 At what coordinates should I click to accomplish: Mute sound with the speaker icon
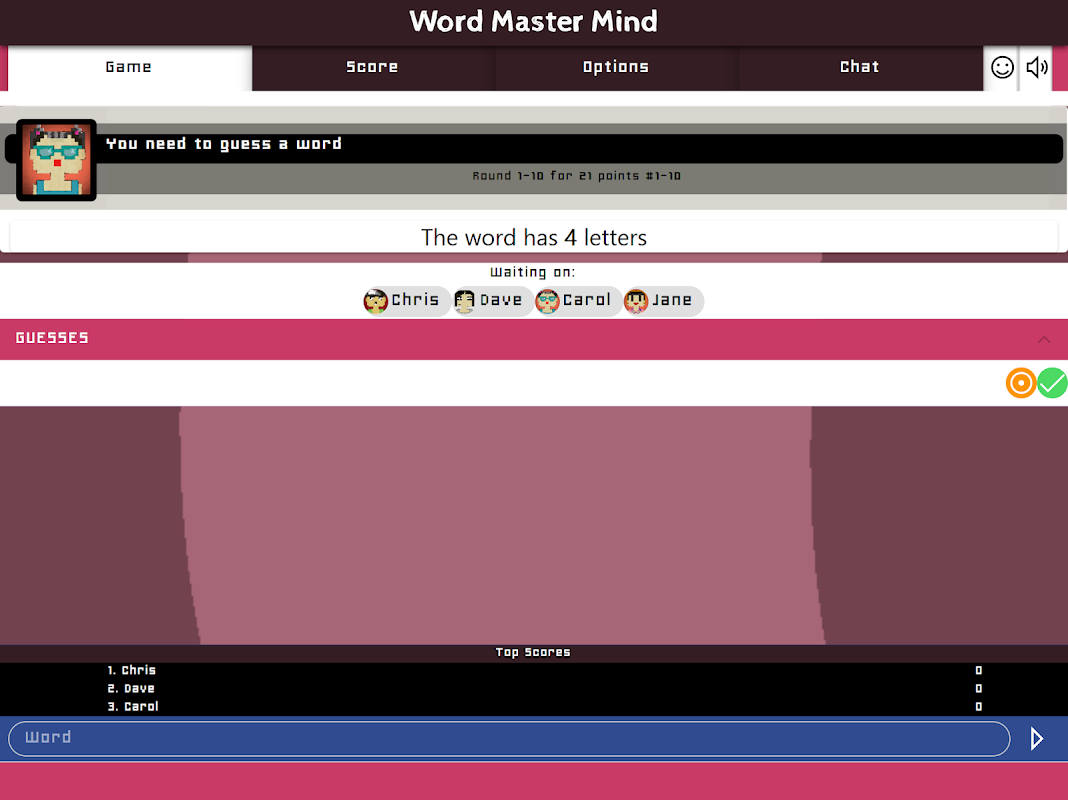click(x=1037, y=67)
